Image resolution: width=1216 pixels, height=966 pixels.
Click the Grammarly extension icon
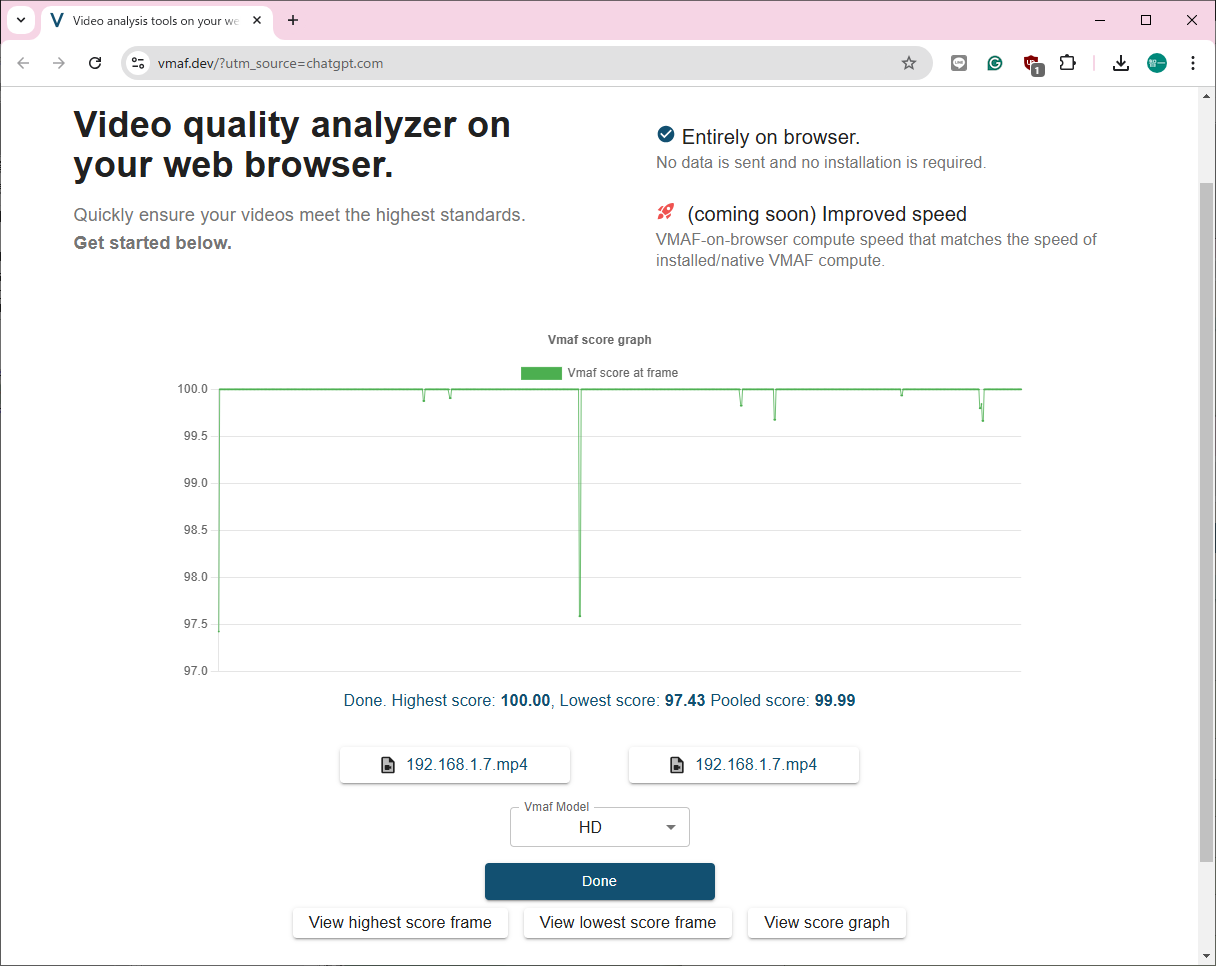pyautogui.click(x=995, y=63)
